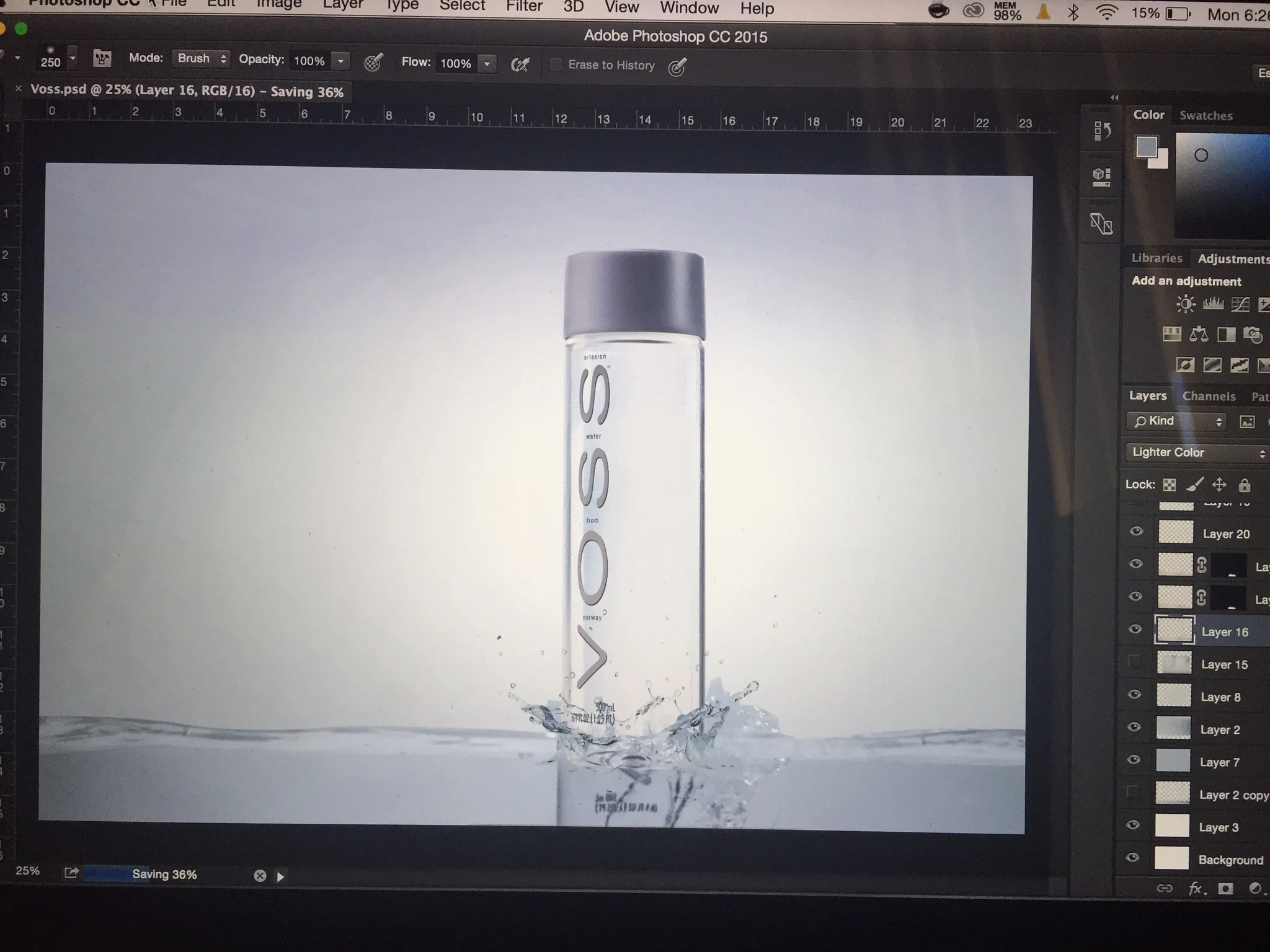This screenshot has width=1270, height=952.
Task: Enable Erase to History checkbox
Action: 556,64
